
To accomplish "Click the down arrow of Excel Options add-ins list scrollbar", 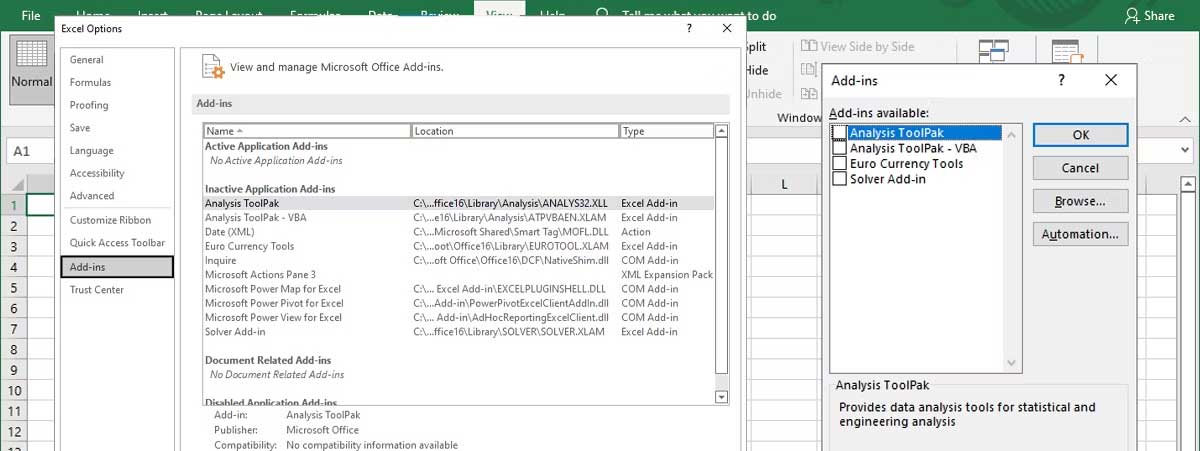I will 722,397.
